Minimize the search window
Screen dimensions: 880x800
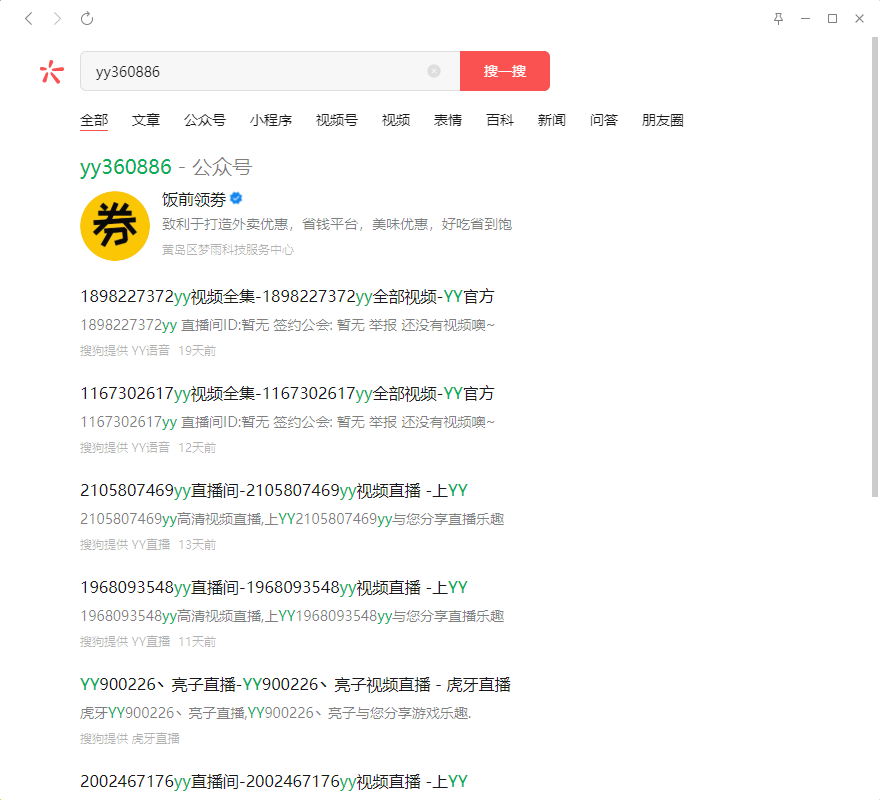(x=805, y=19)
